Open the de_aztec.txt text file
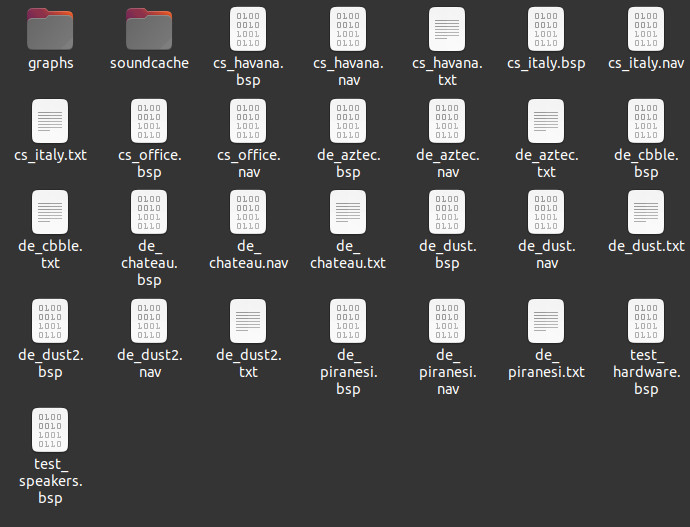The width and height of the screenshot is (690, 527). (546, 121)
